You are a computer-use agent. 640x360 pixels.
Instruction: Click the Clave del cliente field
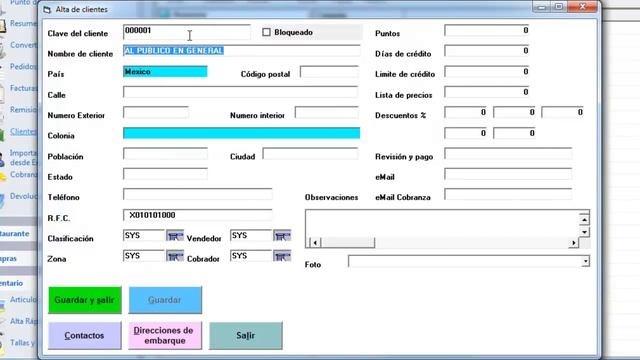pyautogui.click(x=187, y=32)
